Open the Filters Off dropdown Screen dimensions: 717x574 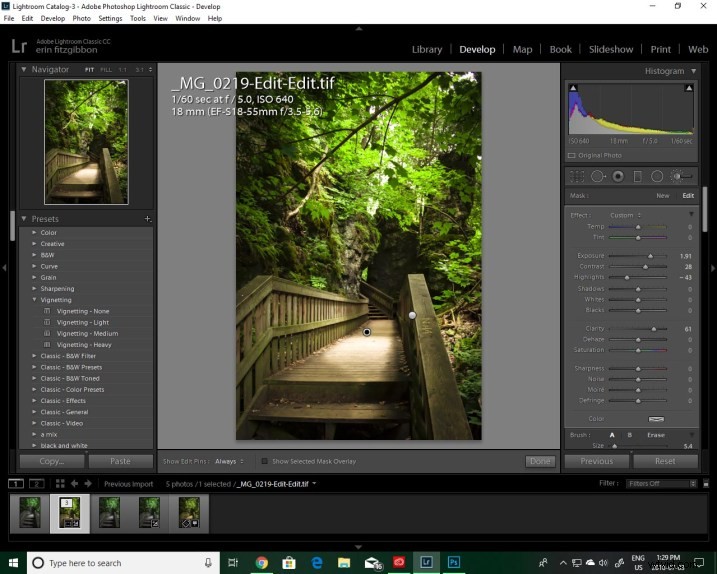pos(661,483)
